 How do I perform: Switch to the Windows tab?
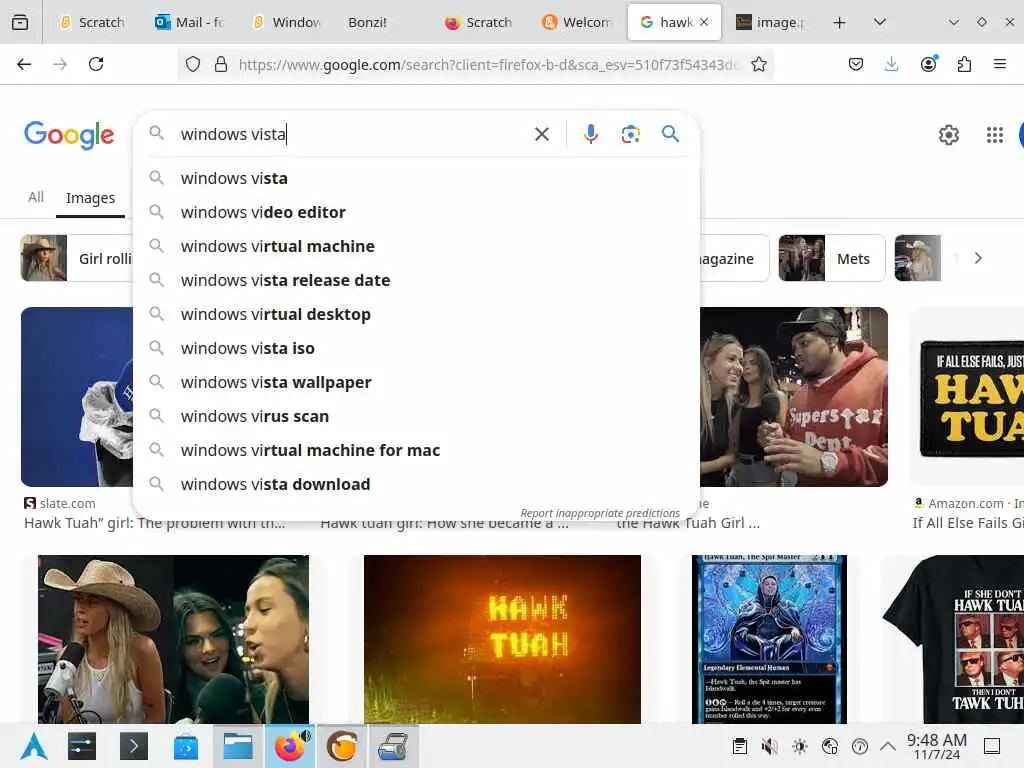coord(286,22)
